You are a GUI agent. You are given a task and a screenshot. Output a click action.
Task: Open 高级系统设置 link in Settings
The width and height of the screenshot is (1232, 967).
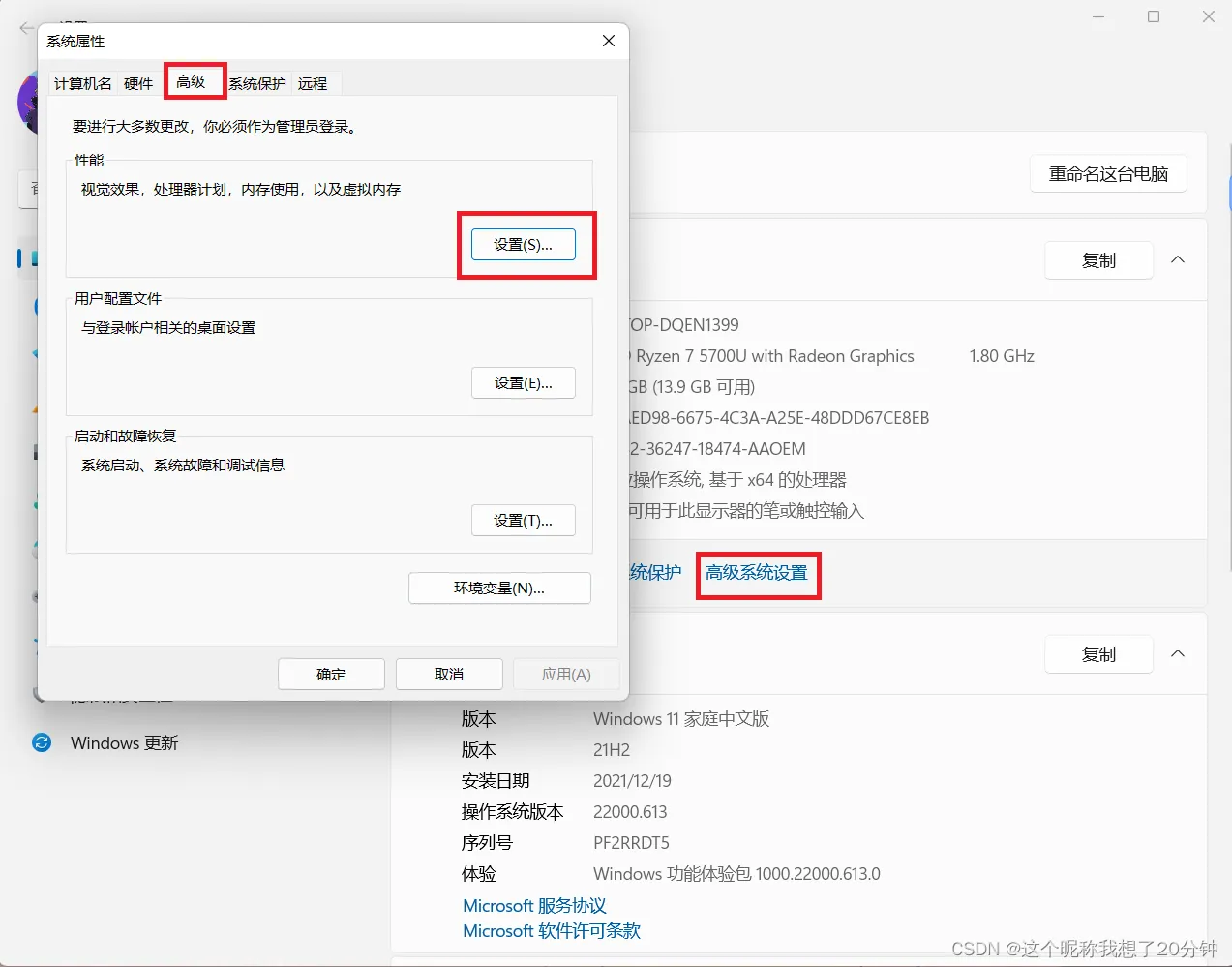(x=758, y=574)
